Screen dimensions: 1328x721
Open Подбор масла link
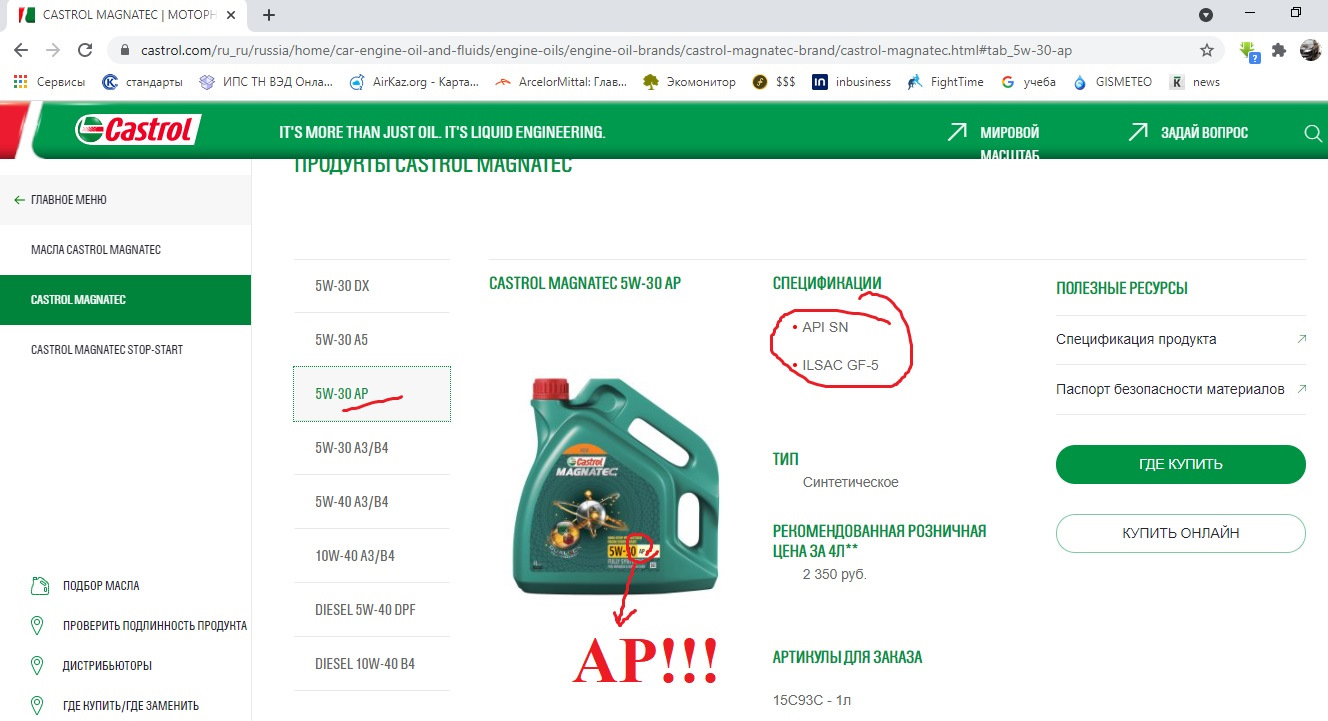click(x=86, y=586)
